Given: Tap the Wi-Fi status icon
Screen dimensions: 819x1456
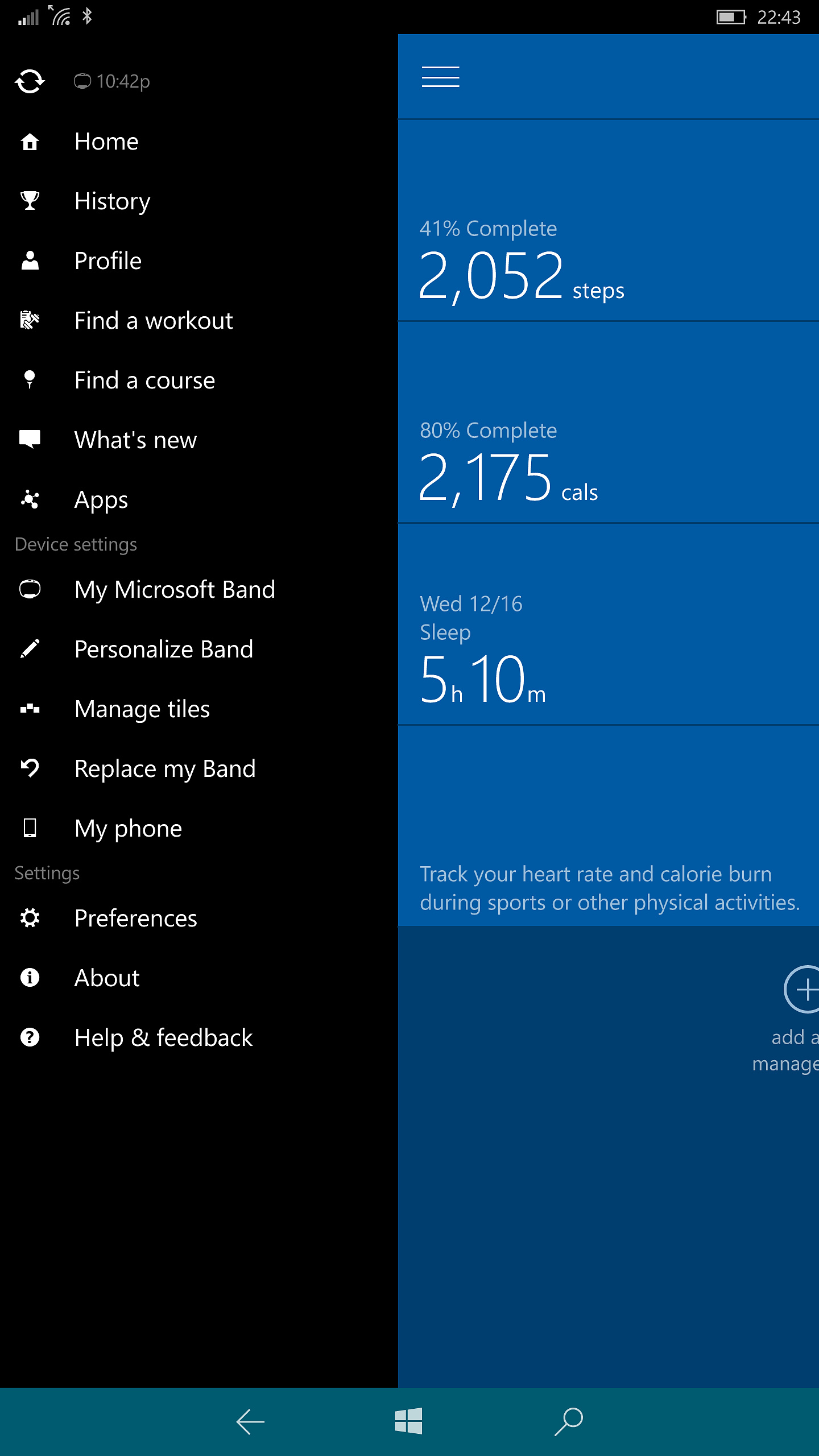Looking at the screenshot, I should click(x=60, y=15).
